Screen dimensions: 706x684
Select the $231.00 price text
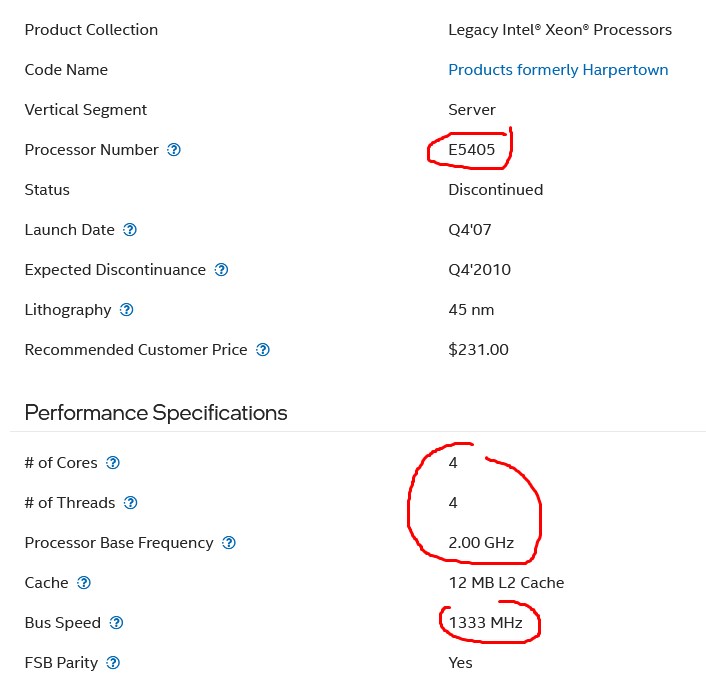(x=478, y=350)
